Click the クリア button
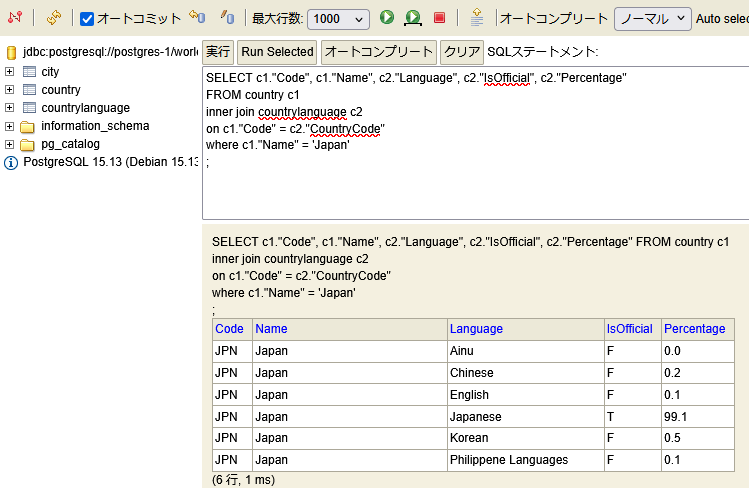 point(462,52)
